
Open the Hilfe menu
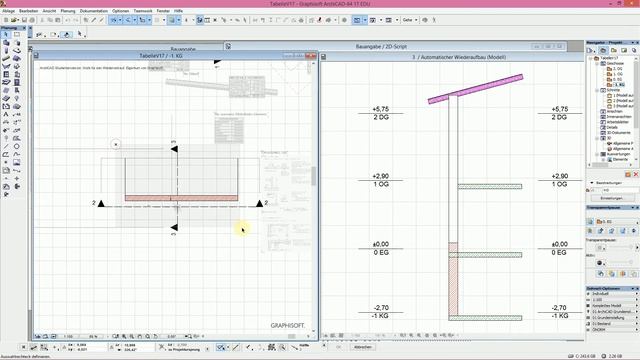[x=178, y=11]
